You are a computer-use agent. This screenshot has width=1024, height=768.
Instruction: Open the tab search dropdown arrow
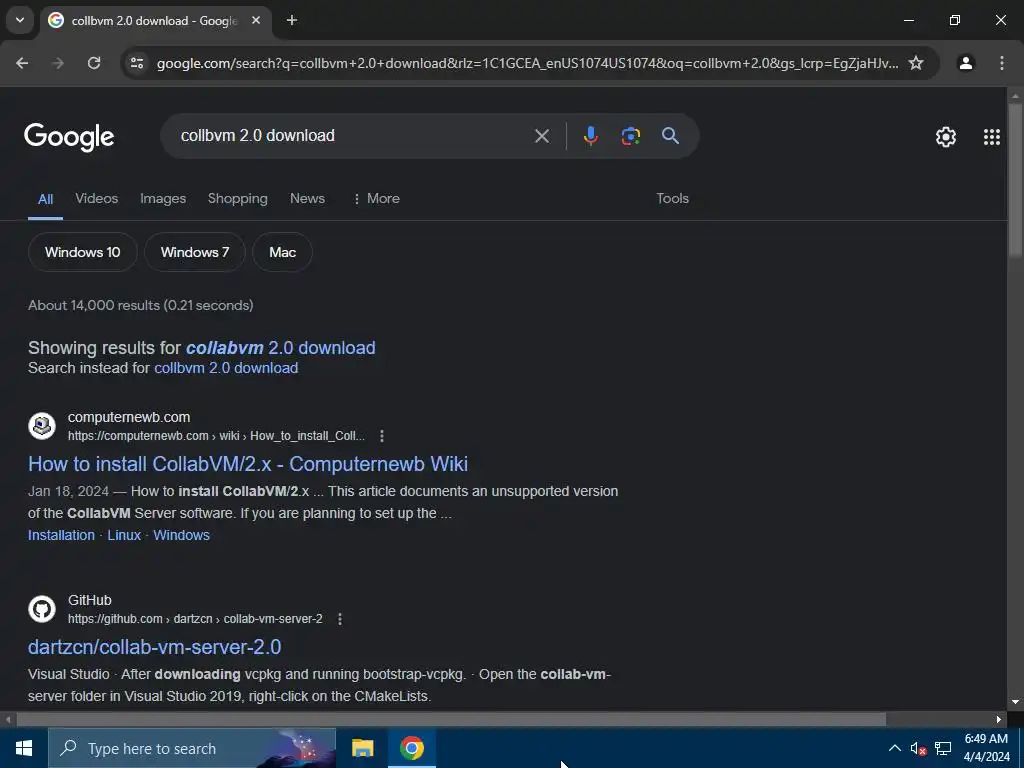pyautogui.click(x=20, y=20)
